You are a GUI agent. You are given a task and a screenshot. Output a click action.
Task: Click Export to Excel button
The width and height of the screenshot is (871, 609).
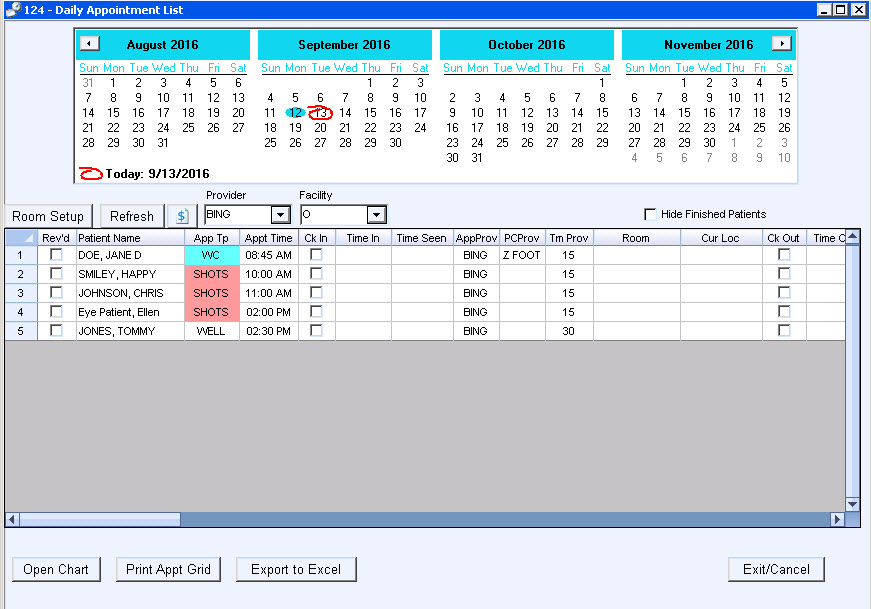296,570
